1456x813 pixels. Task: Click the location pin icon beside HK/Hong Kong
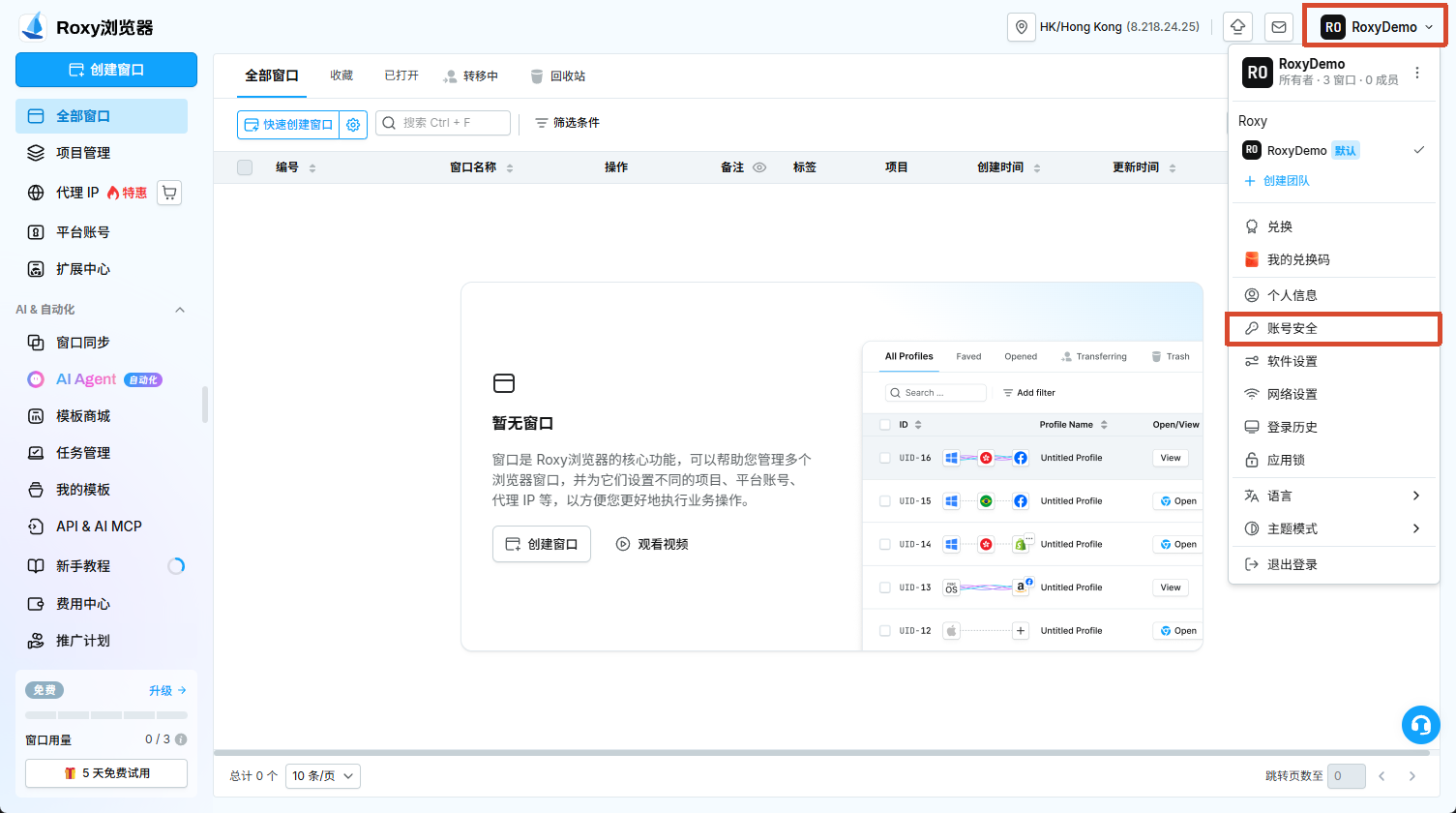1022,27
